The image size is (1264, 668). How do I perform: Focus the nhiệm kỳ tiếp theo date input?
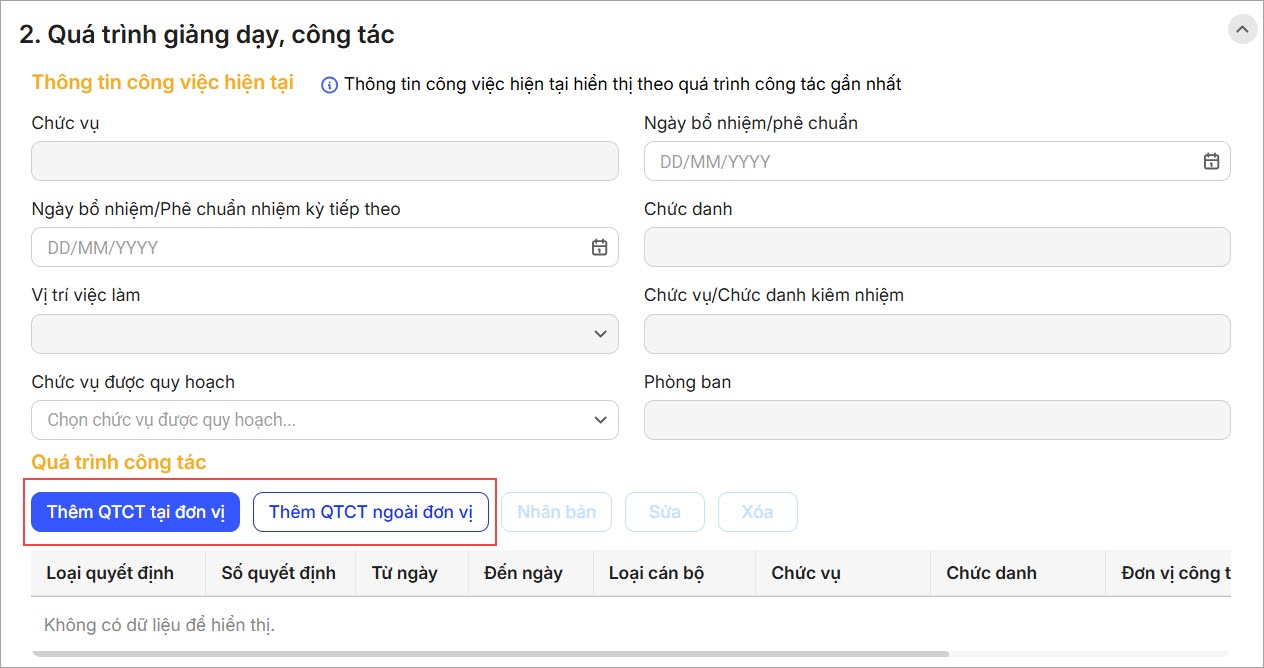pyautogui.click(x=310, y=247)
